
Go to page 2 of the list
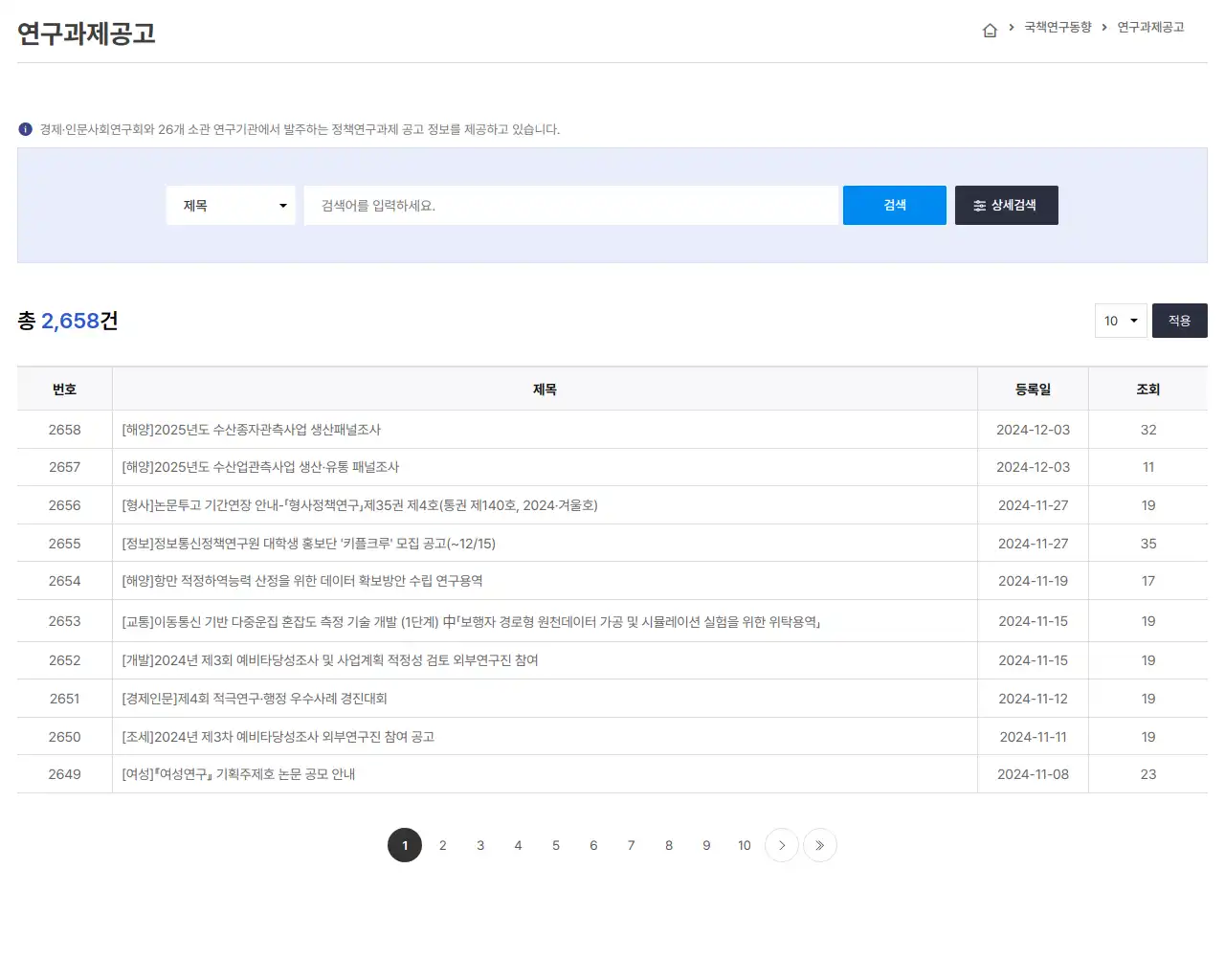pyautogui.click(x=442, y=845)
